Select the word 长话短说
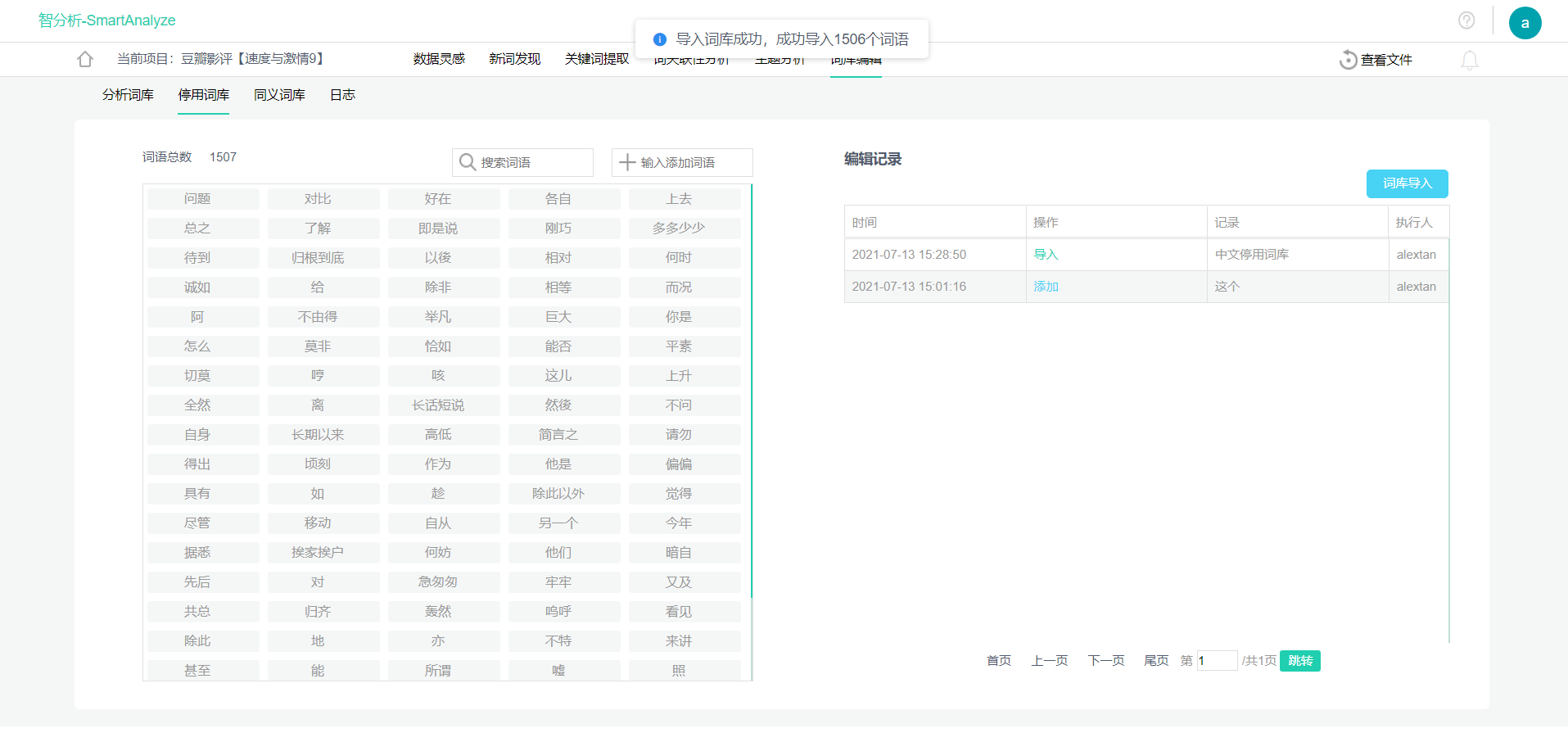The image size is (1568, 733). tap(444, 405)
